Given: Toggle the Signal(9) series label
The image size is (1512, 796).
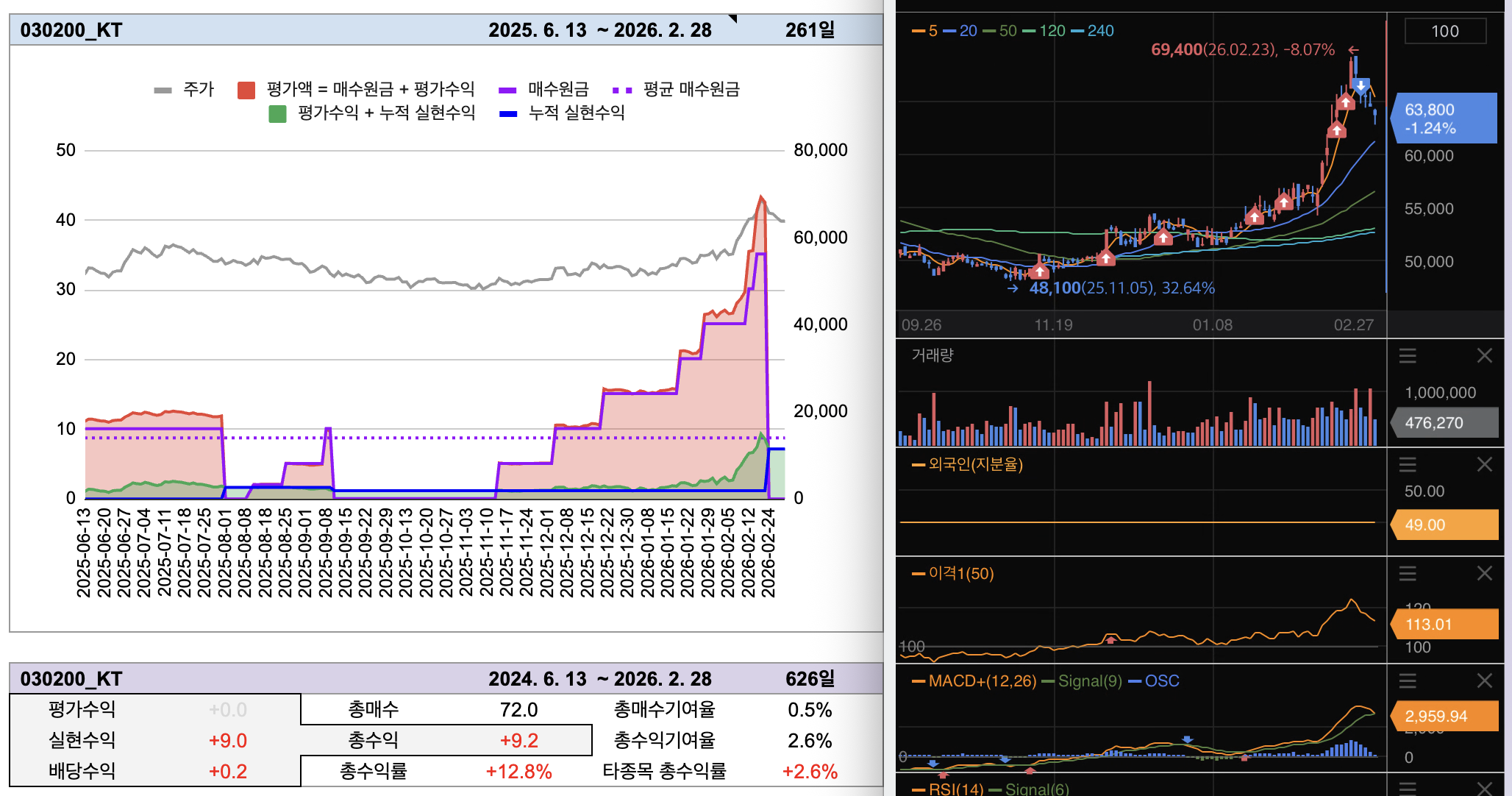Looking at the screenshot, I should pos(1083,681).
